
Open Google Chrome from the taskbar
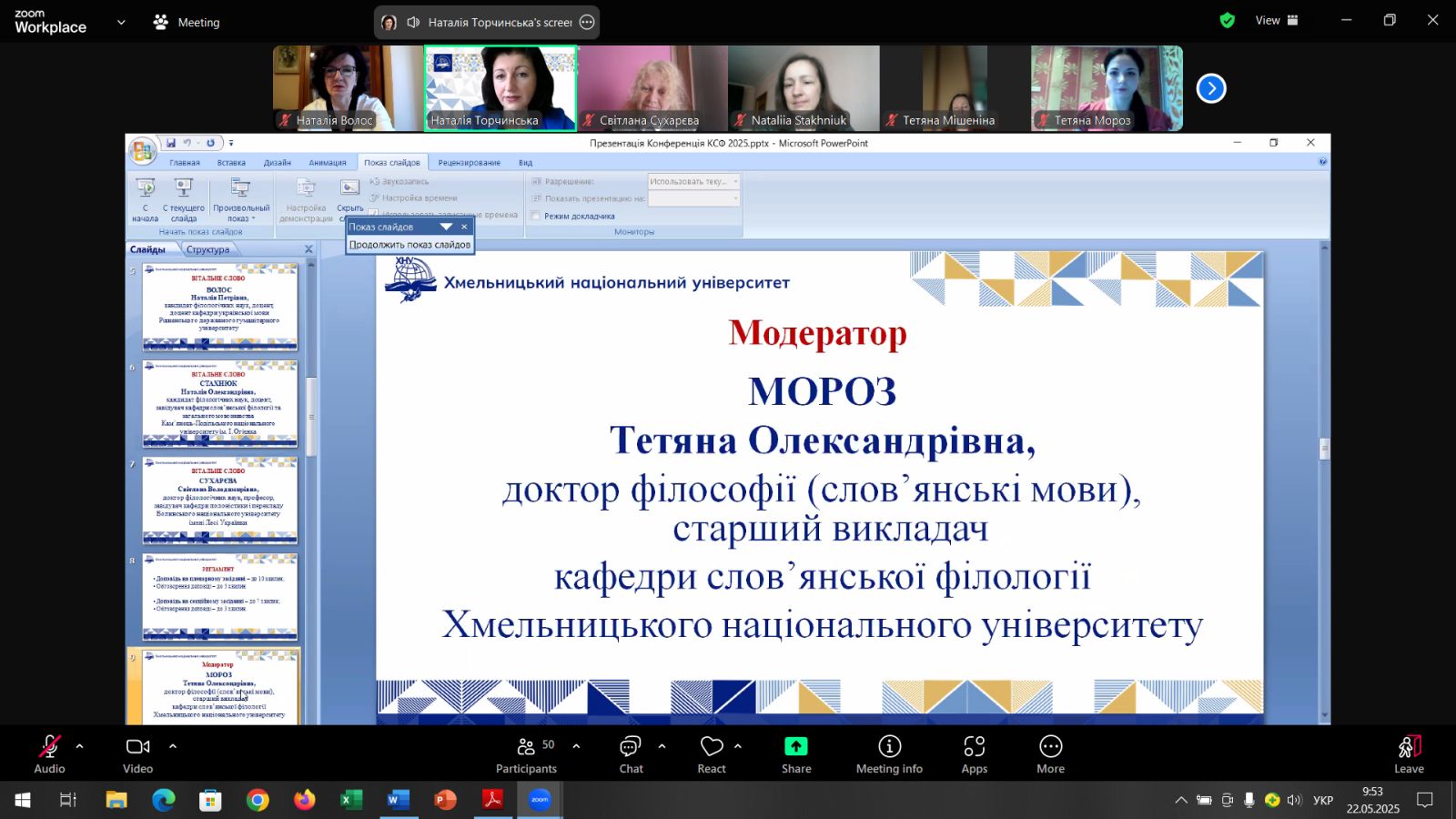258,800
